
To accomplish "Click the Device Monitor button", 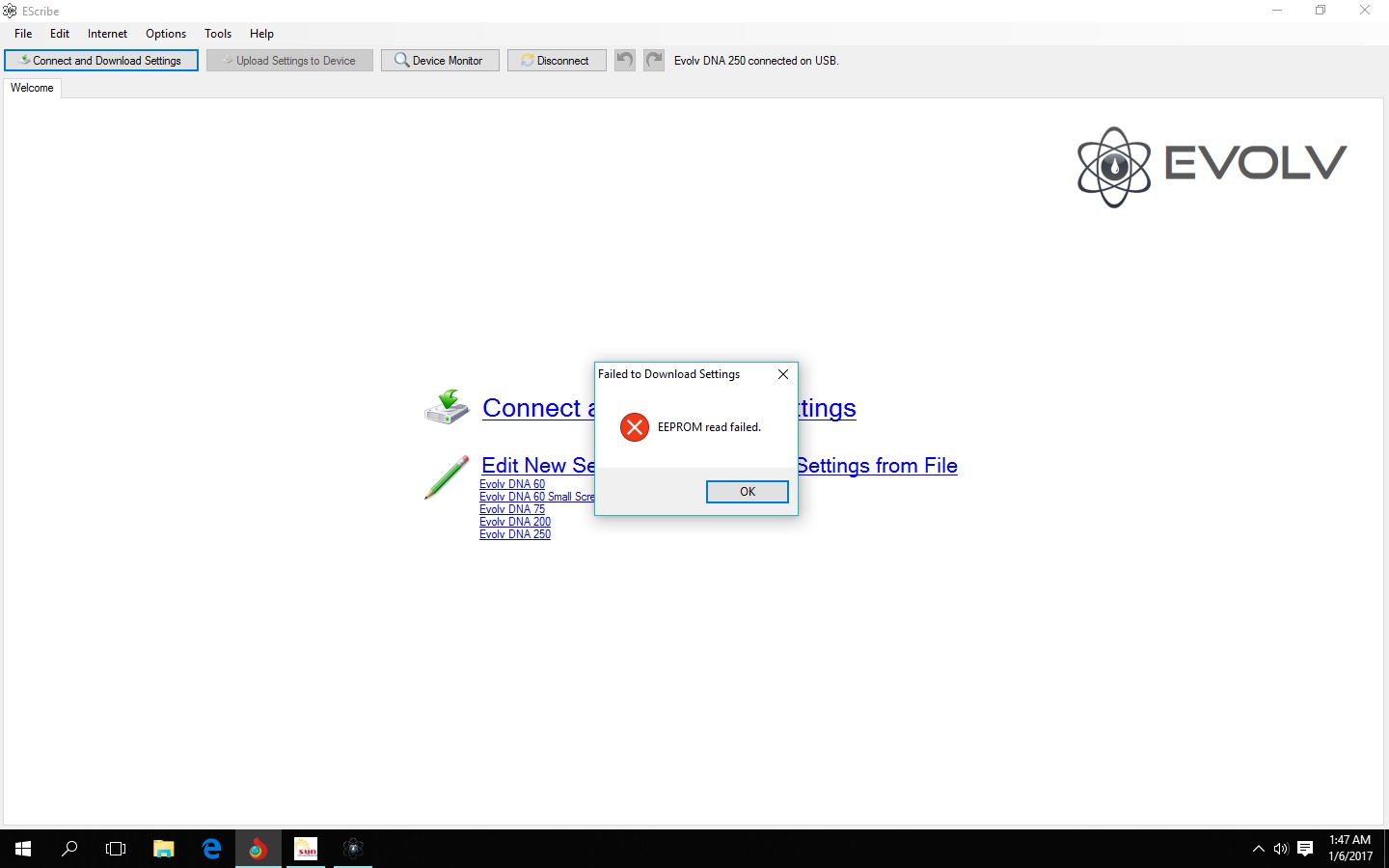I will point(440,60).
